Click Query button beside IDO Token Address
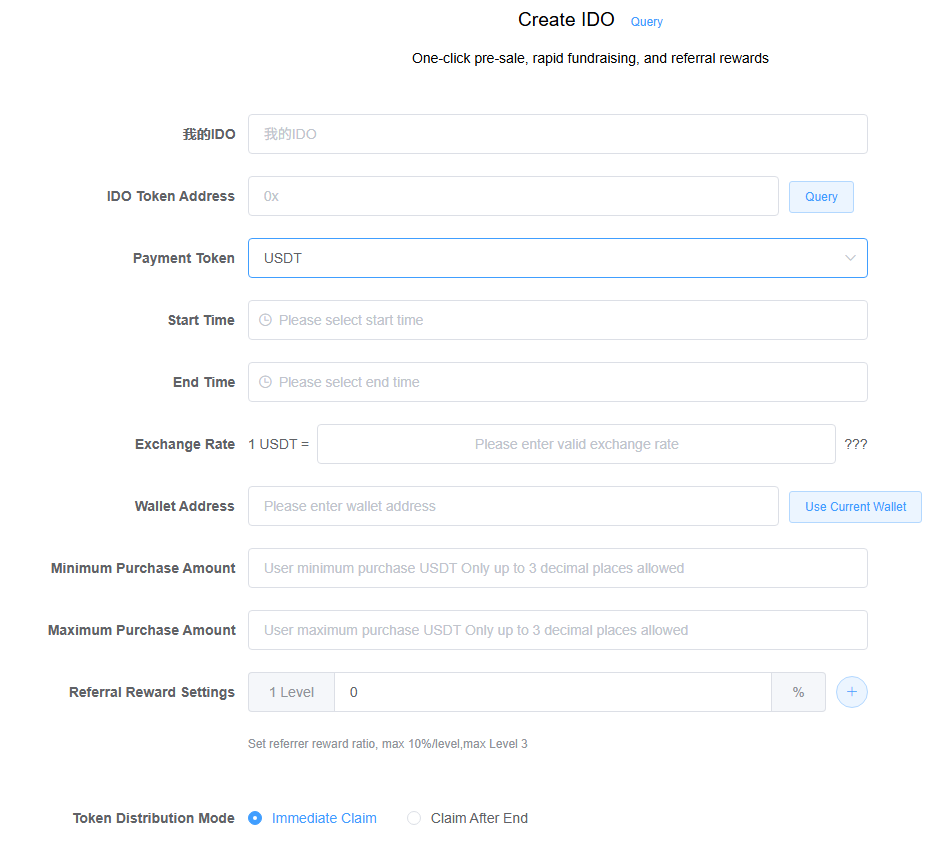Image resolution: width=949 pixels, height=851 pixels. [x=821, y=197]
